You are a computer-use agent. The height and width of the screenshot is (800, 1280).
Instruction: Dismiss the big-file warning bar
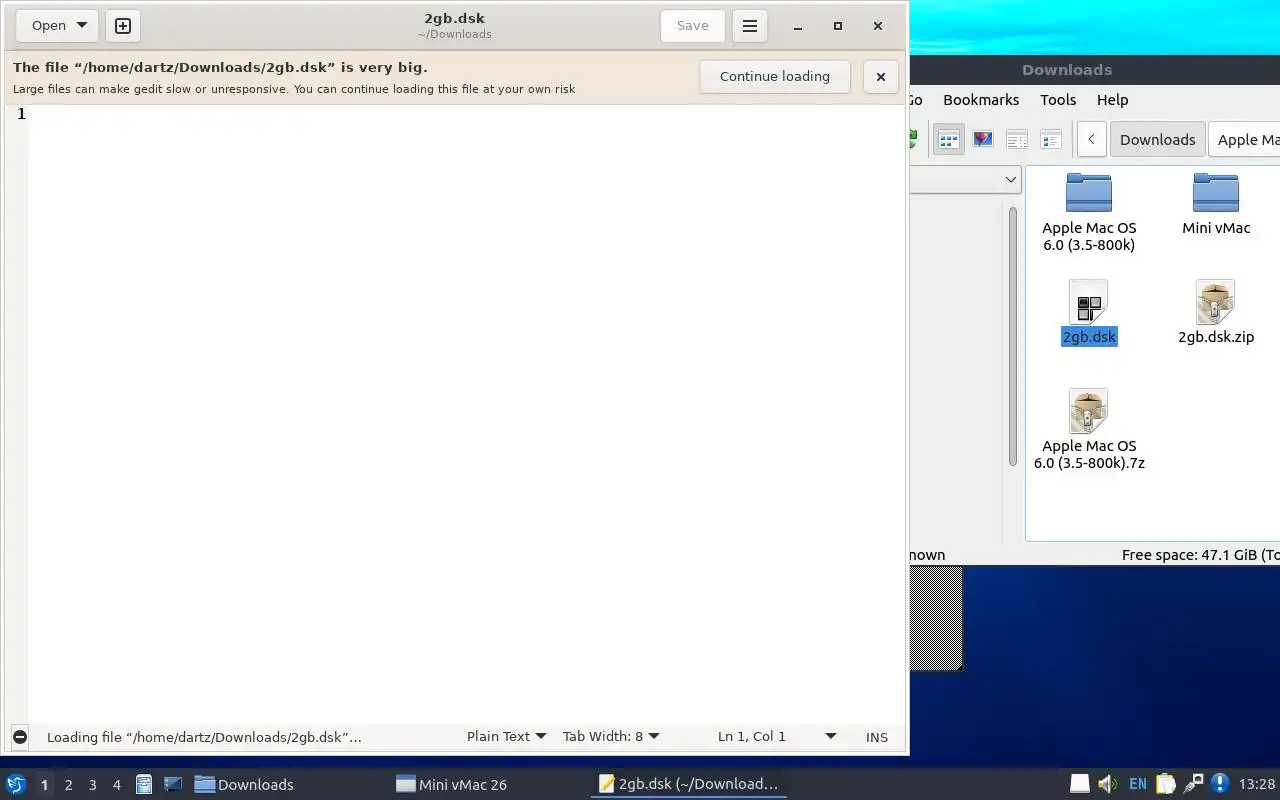coord(880,76)
